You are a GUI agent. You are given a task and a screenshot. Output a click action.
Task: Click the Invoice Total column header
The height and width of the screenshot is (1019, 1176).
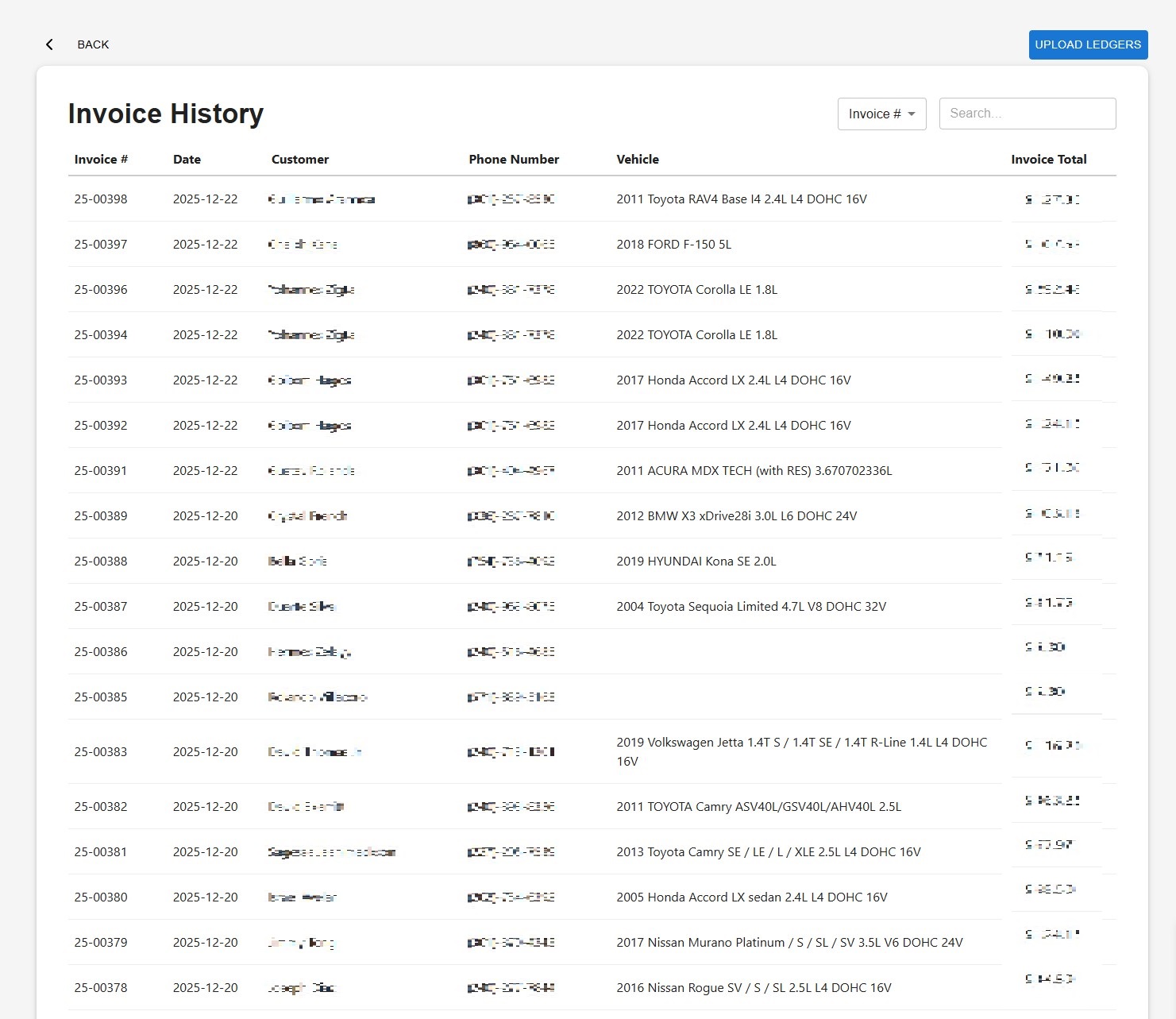(1048, 159)
